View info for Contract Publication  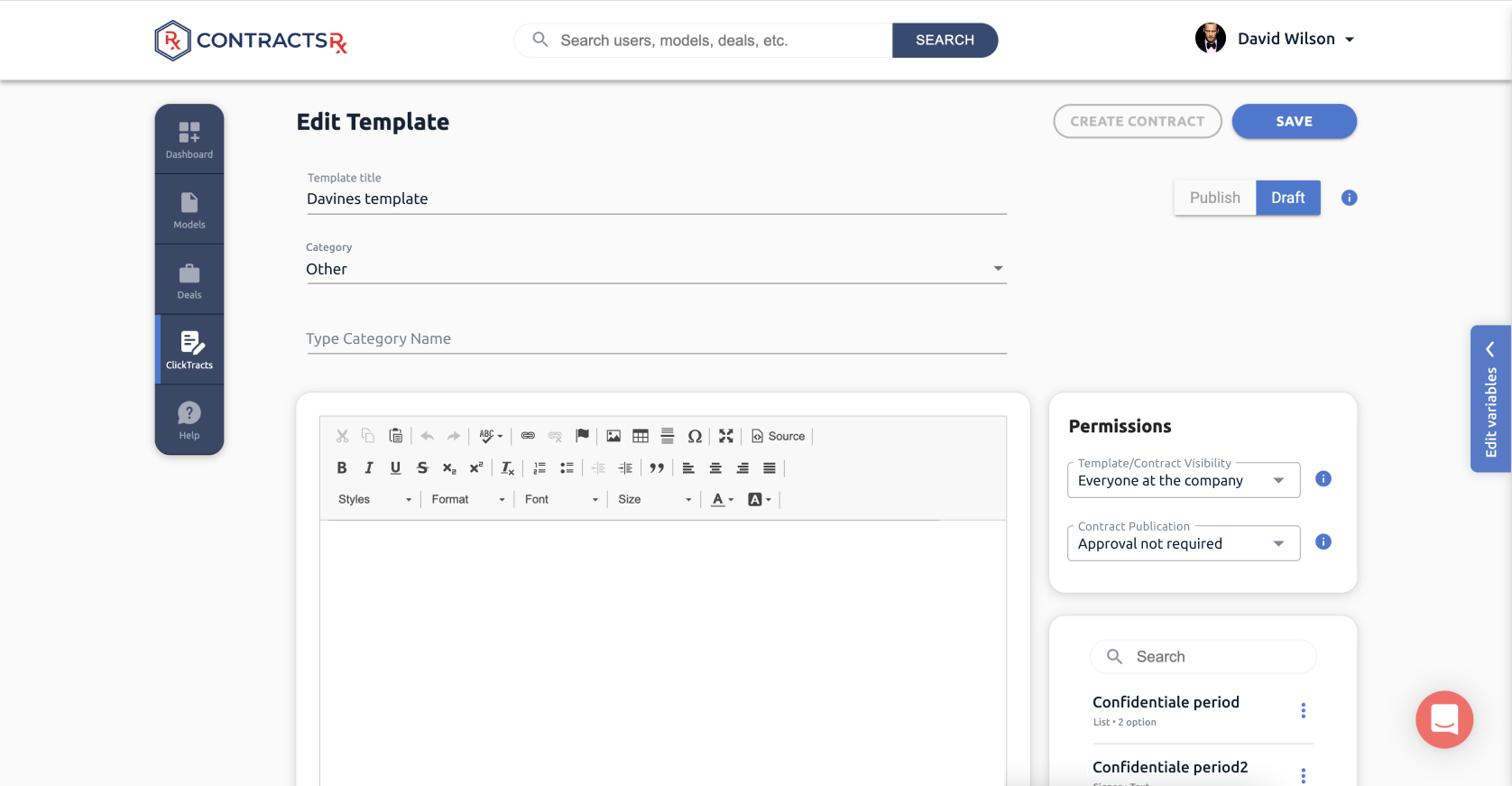1323,541
